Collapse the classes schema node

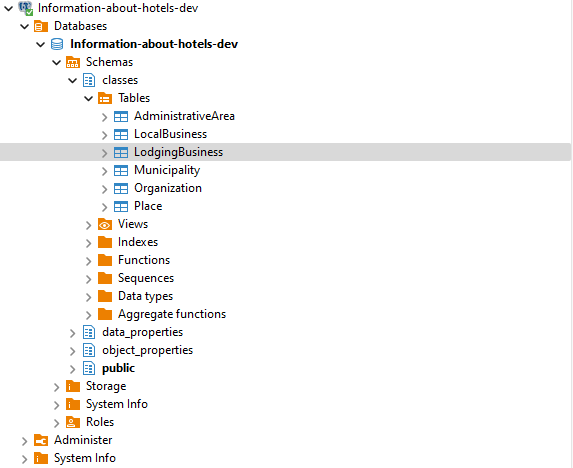click(x=72, y=80)
